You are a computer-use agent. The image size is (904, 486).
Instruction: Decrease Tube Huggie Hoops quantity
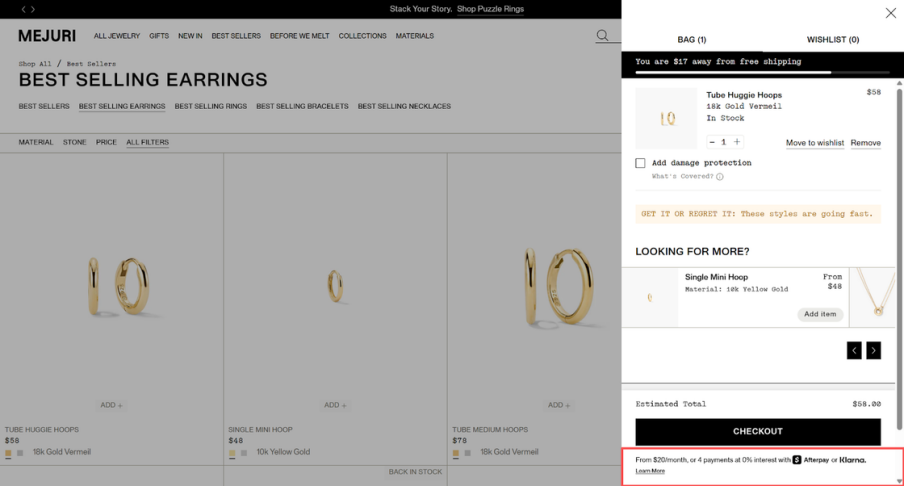[x=712, y=142]
